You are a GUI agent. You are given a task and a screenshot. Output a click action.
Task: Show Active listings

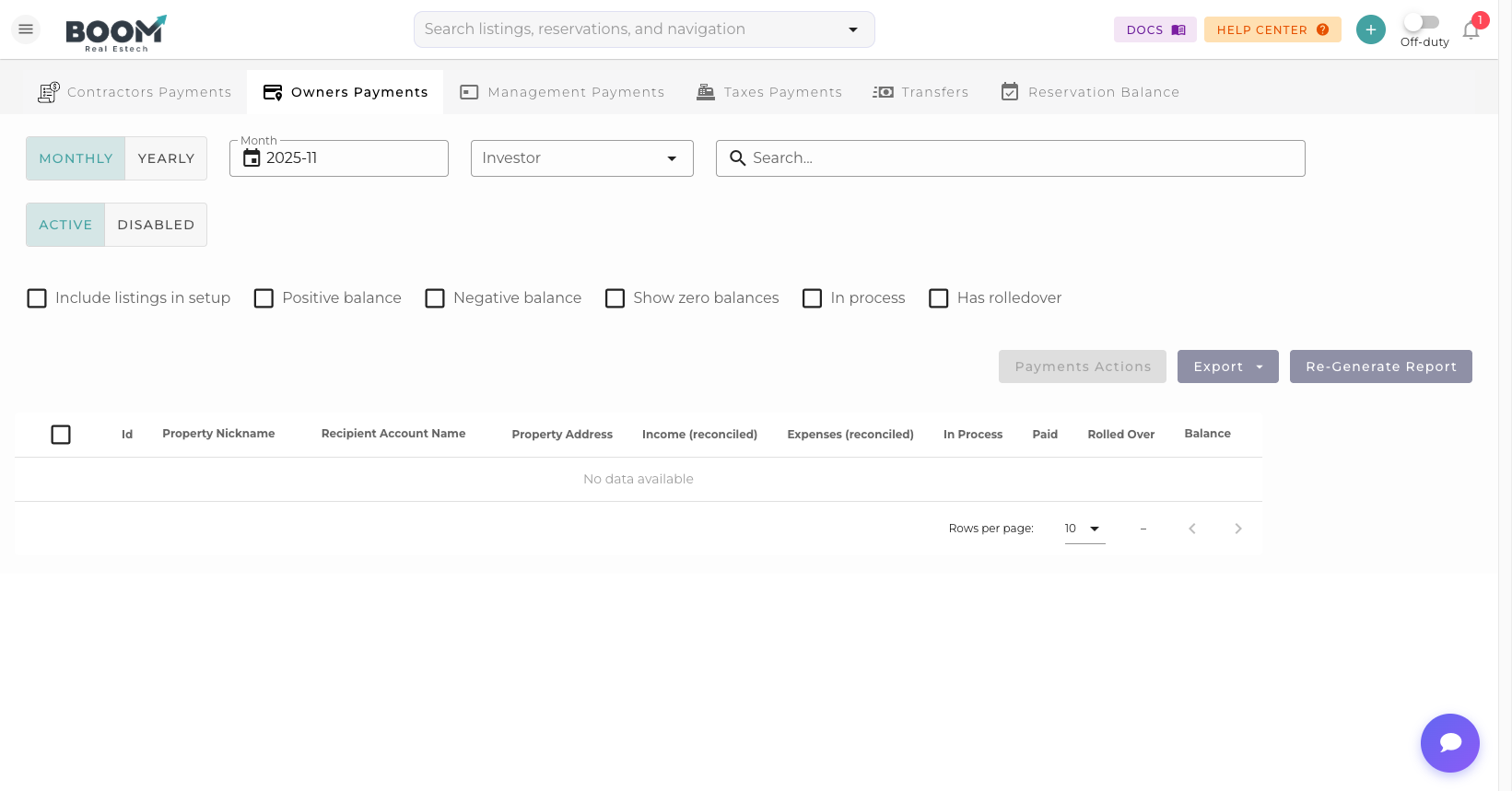tap(65, 225)
